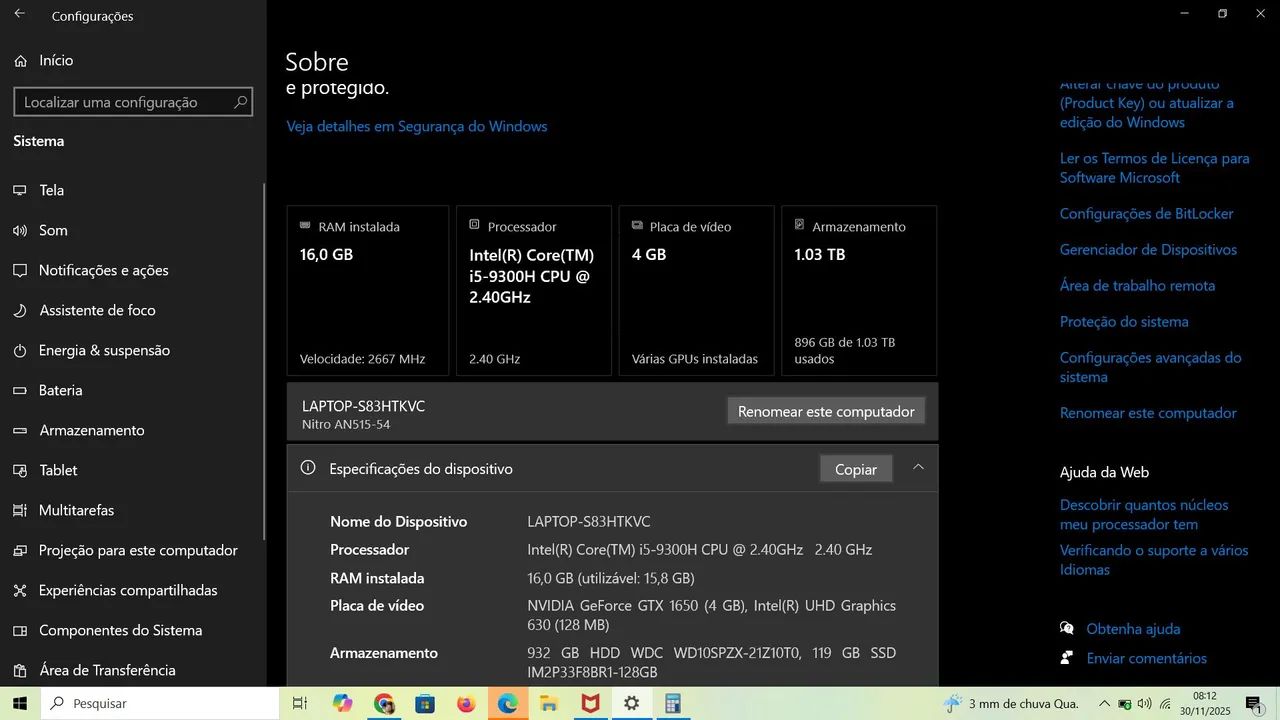Open Microsoft Store from taskbar

(425, 704)
